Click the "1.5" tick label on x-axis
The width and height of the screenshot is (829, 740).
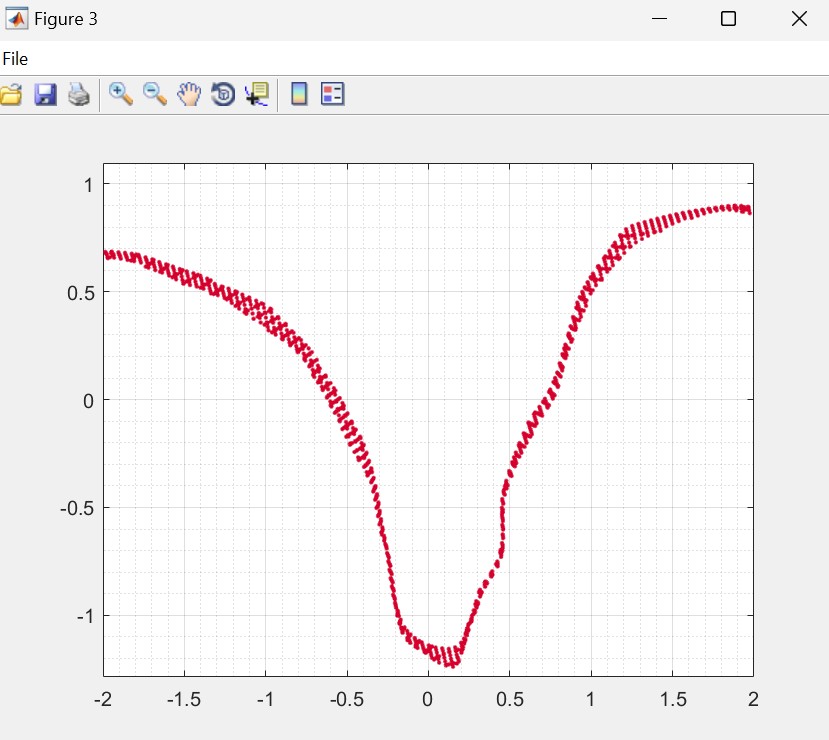671,698
